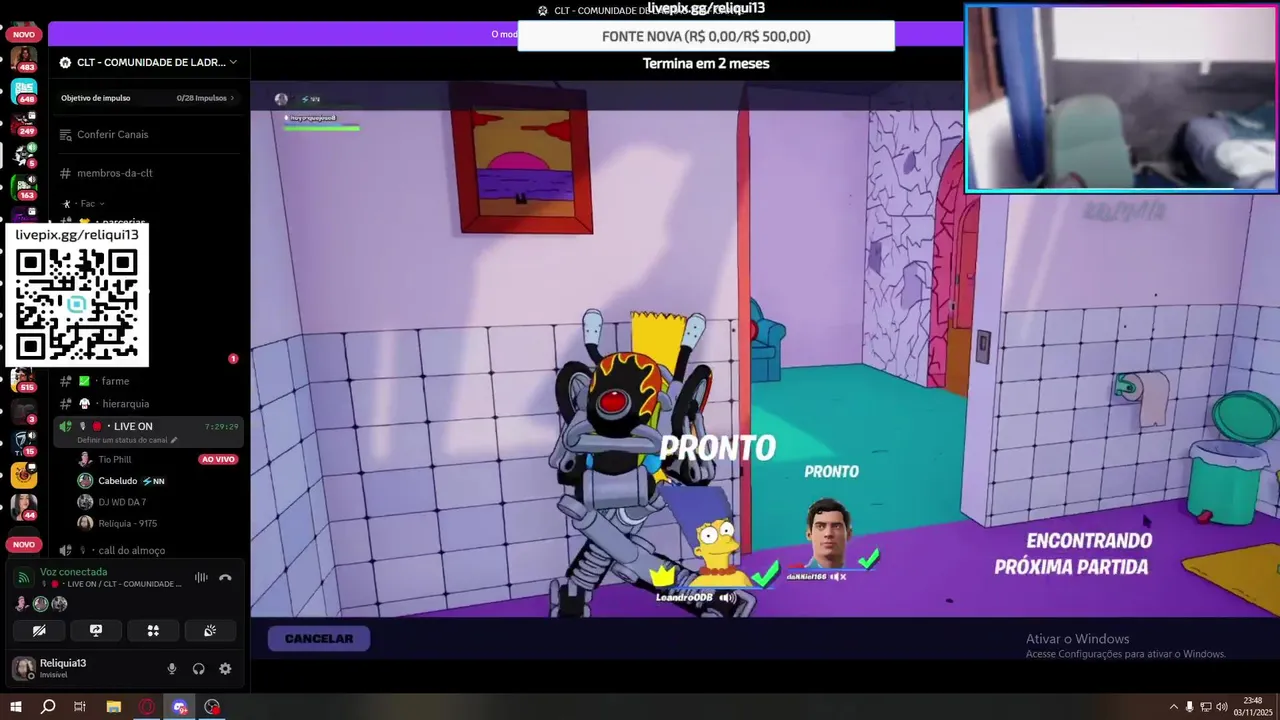Open the Discord server with 15 badge
1280x720 pixels.
pyautogui.click(x=24, y=442)
